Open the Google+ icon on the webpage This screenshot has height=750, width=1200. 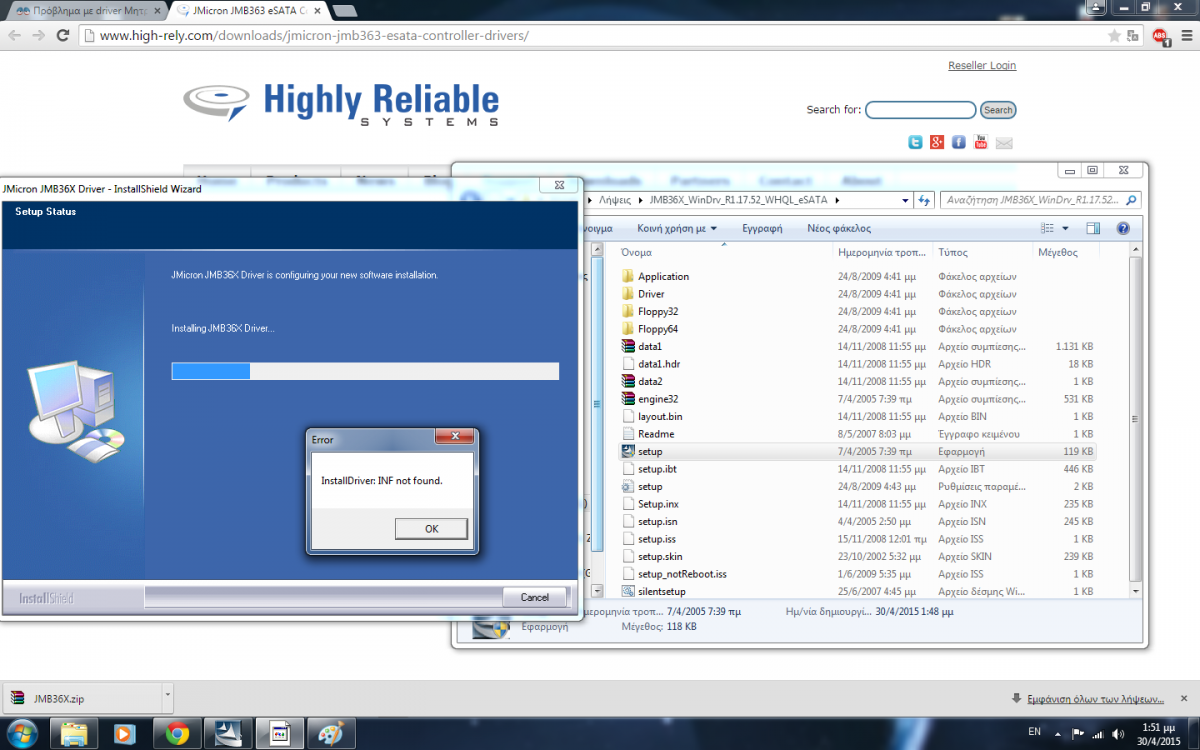(937, 143)
